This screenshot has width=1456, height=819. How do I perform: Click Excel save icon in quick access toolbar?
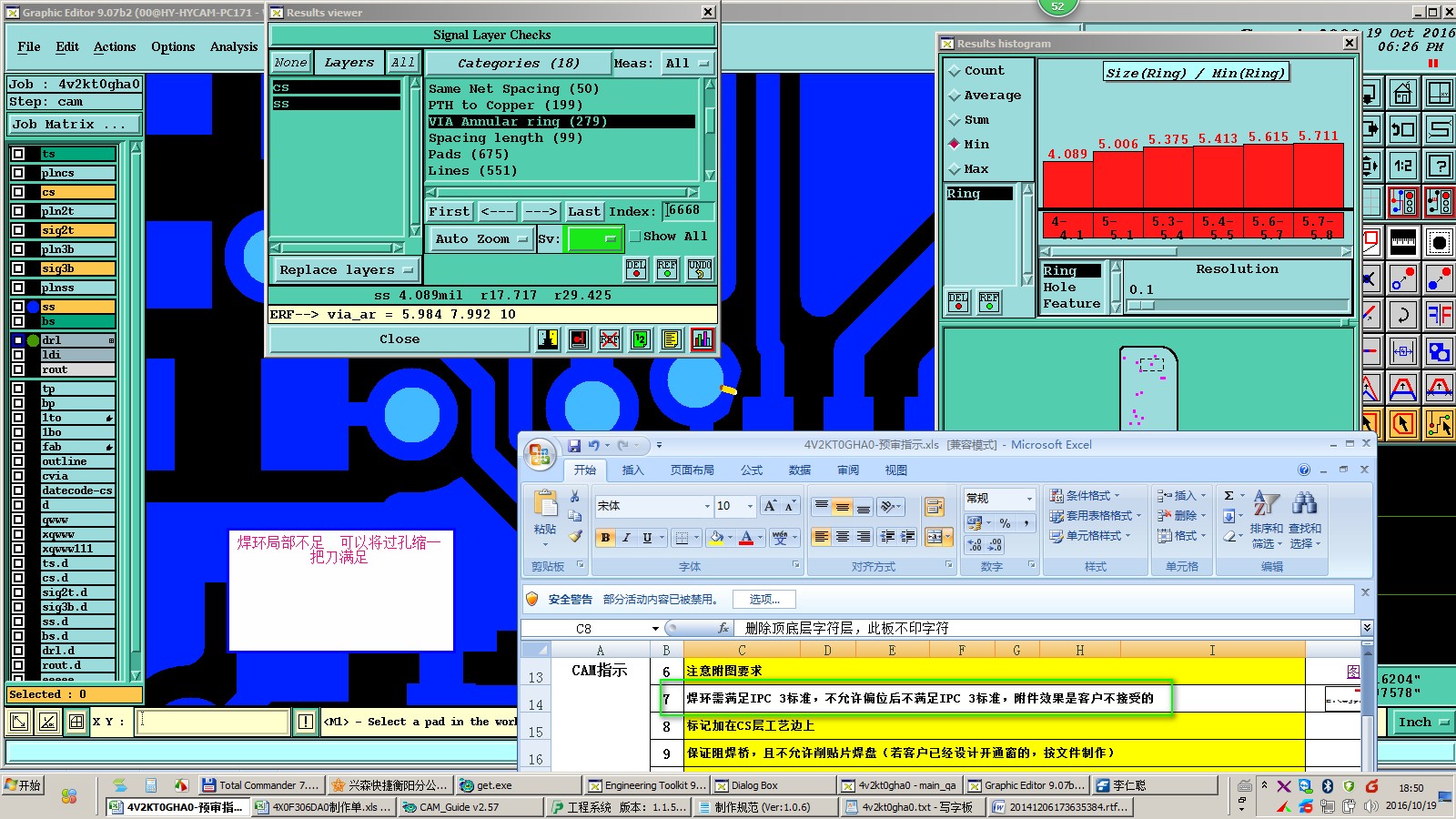[574, 445]
